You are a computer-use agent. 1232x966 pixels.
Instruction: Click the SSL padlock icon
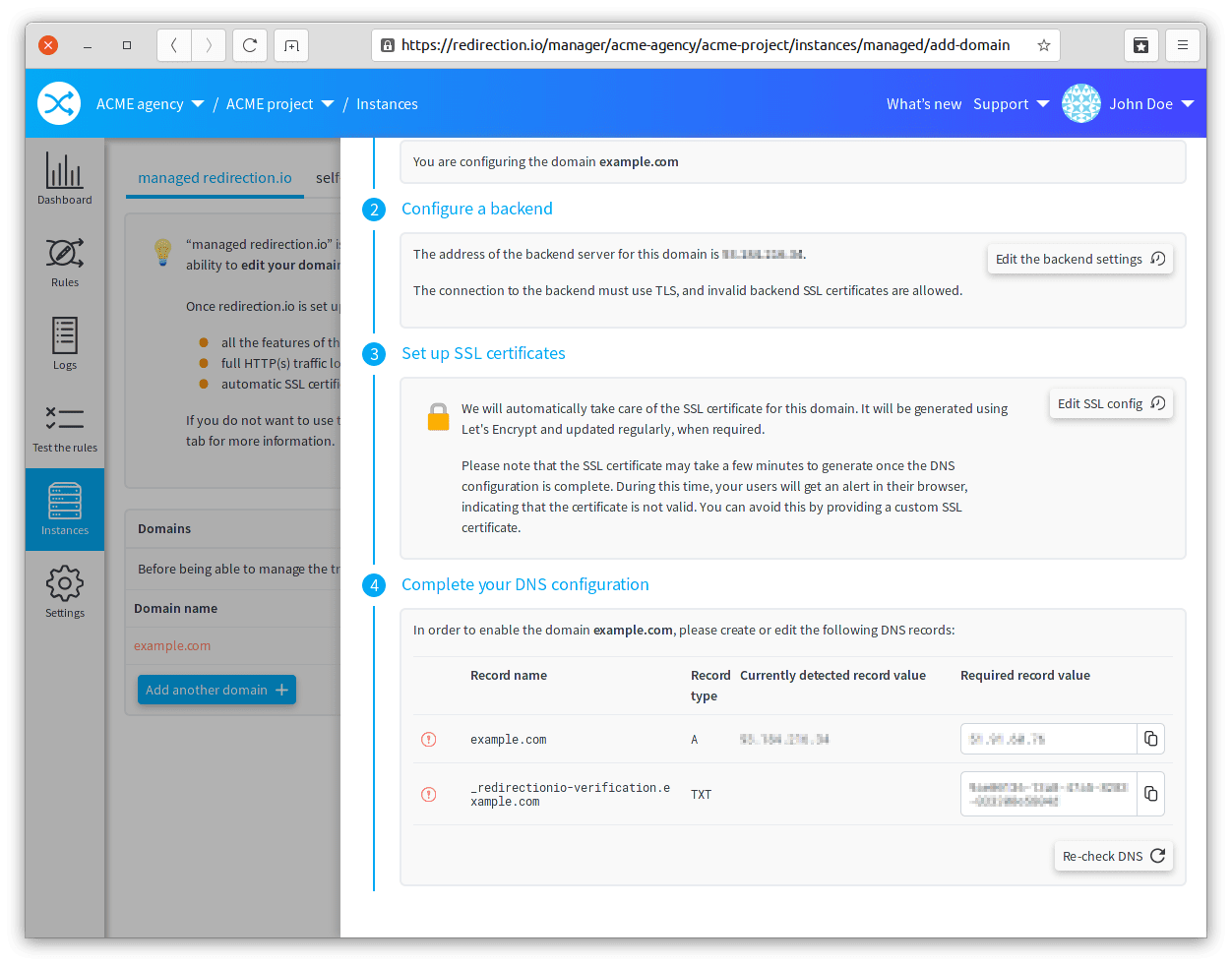click(x=439, y=417)
